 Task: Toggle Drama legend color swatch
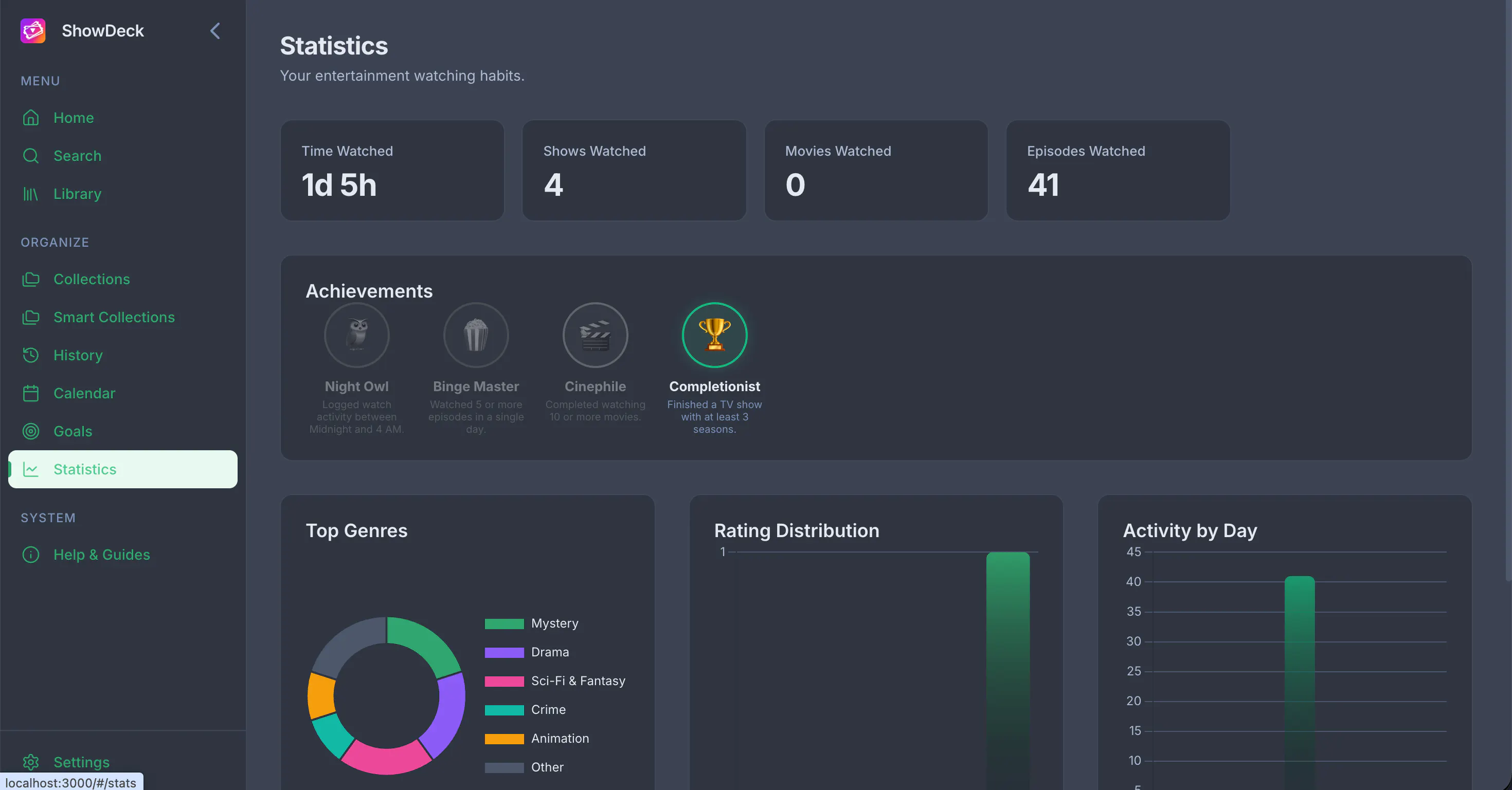click(x=504, y=653)
